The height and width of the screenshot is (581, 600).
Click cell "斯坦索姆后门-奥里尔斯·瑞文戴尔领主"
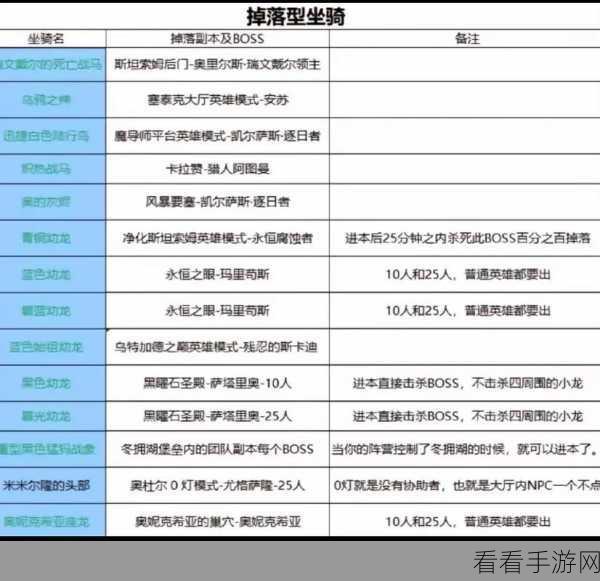tap(217, 64)
